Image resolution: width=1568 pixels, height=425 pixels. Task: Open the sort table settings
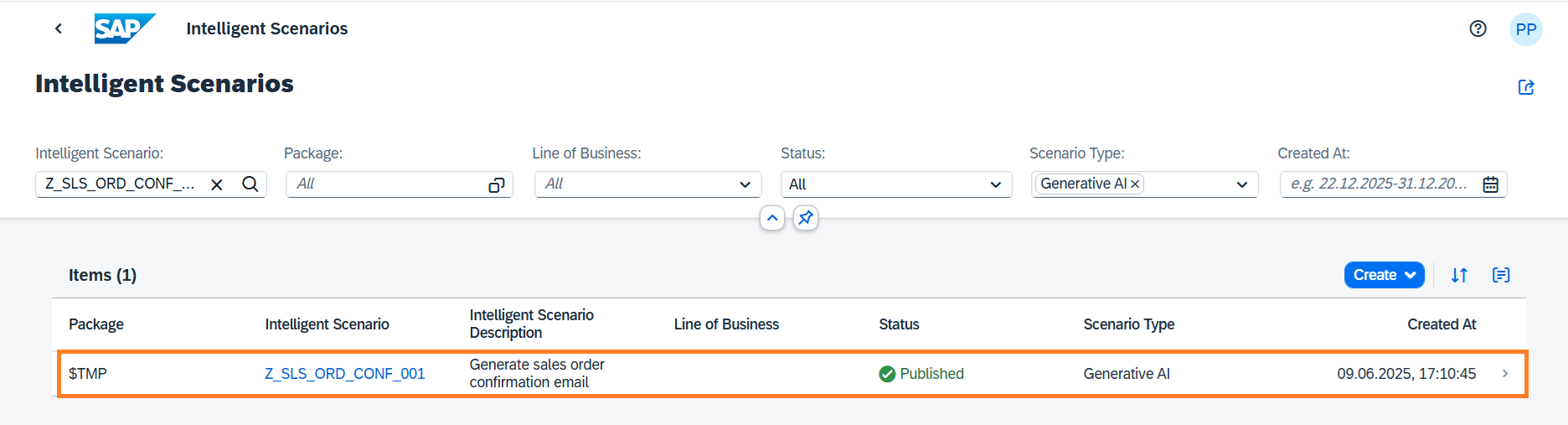point(1459,275)
